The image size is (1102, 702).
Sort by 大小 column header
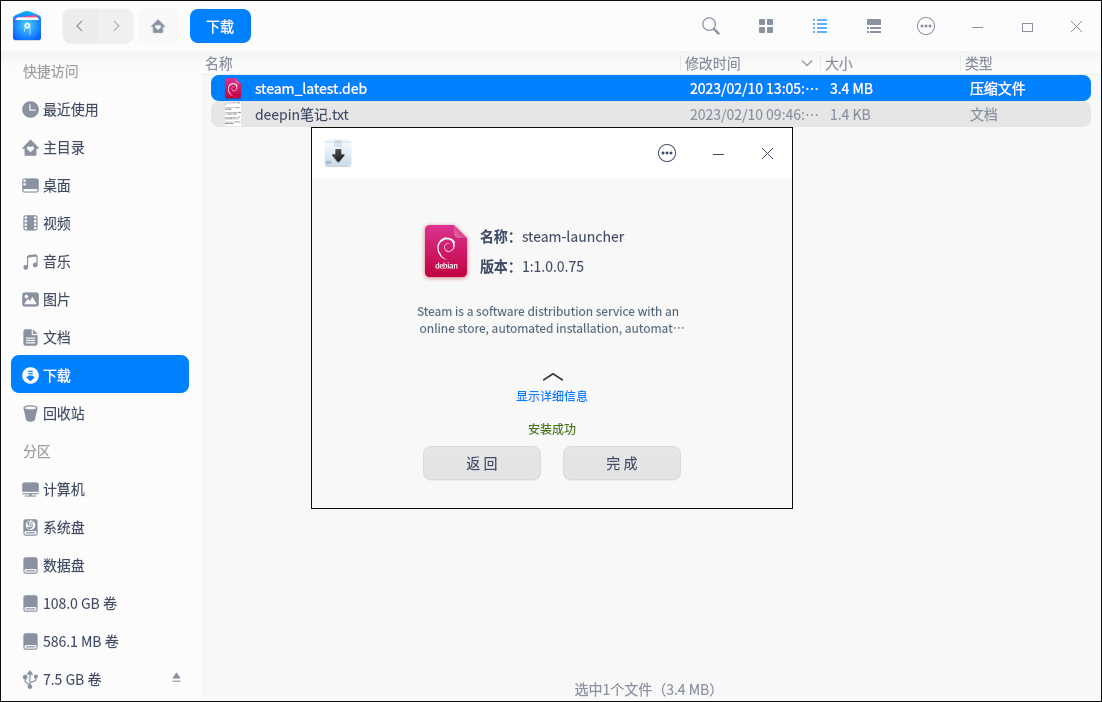coord(838,64)
